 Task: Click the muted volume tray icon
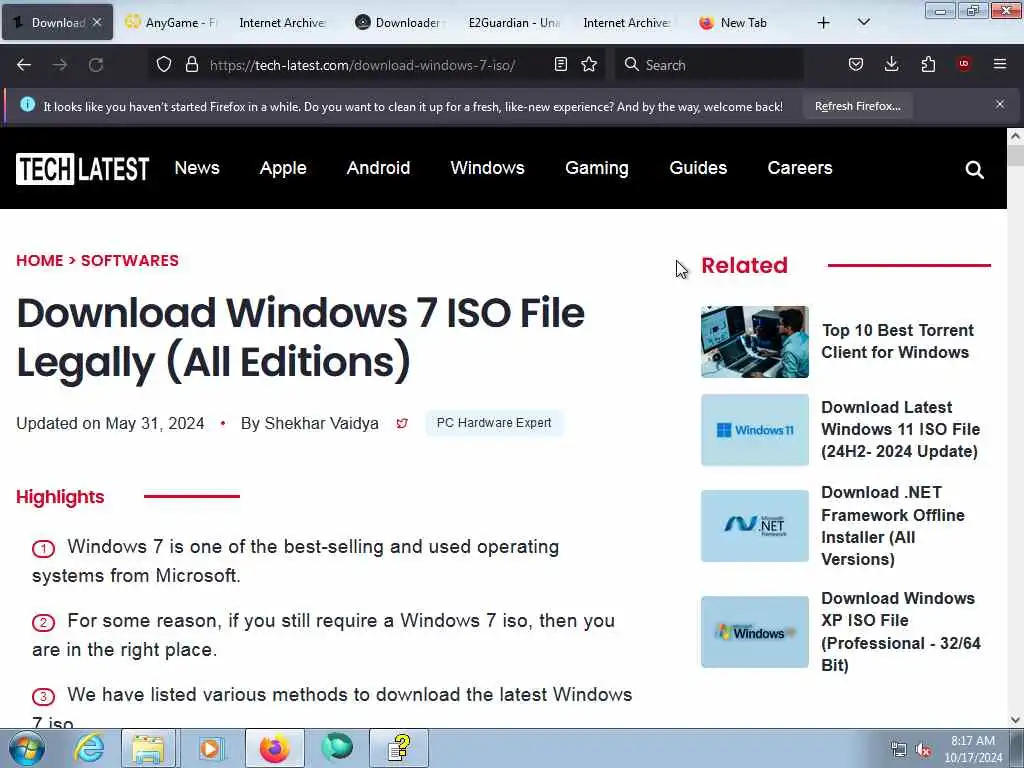(923, 750)
